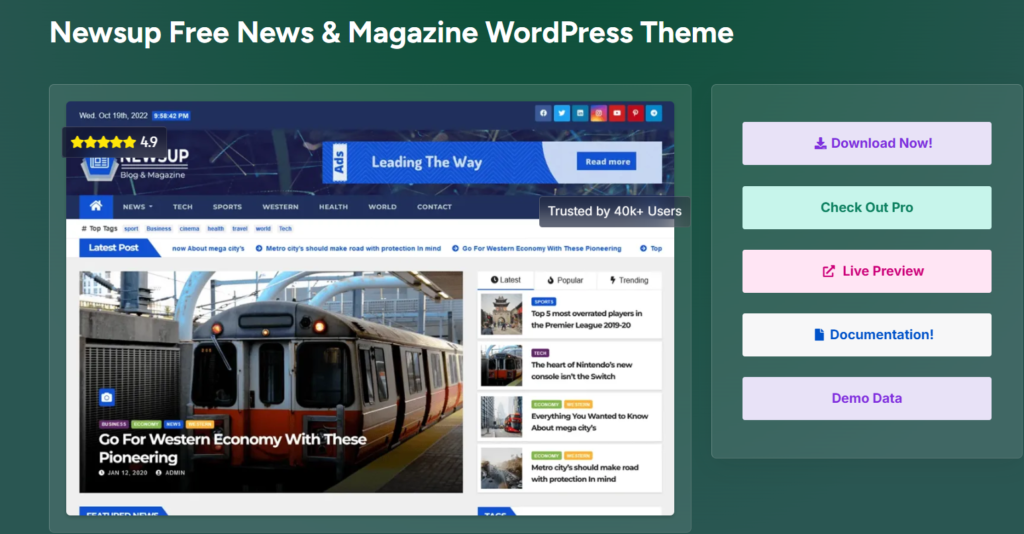This screenshot has height=534, width=1024.
Task: Click the Tech top tag
Action: pyautogui.click(x=285, y=228)
